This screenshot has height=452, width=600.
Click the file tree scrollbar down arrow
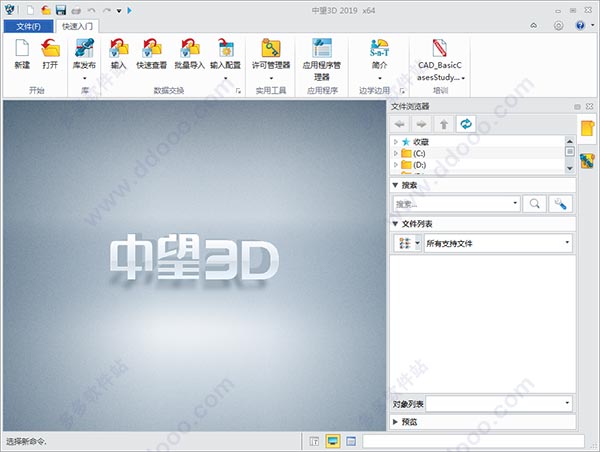click(569, 168)
